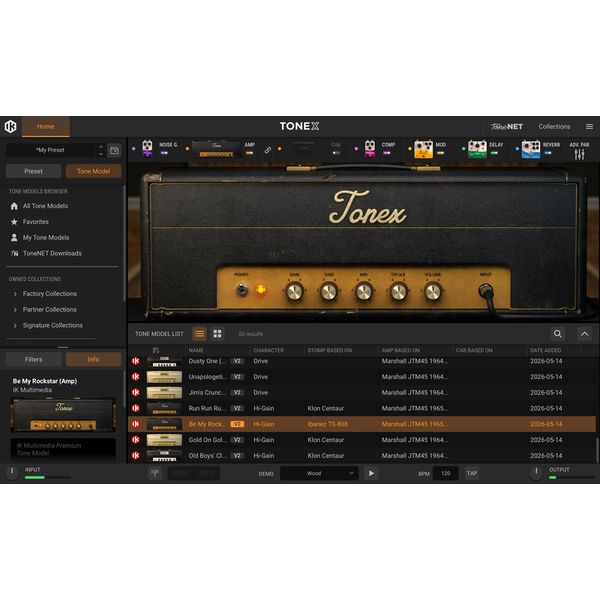Switch to the Filters tab
This screenshot has height=600, width=600.
34,359
